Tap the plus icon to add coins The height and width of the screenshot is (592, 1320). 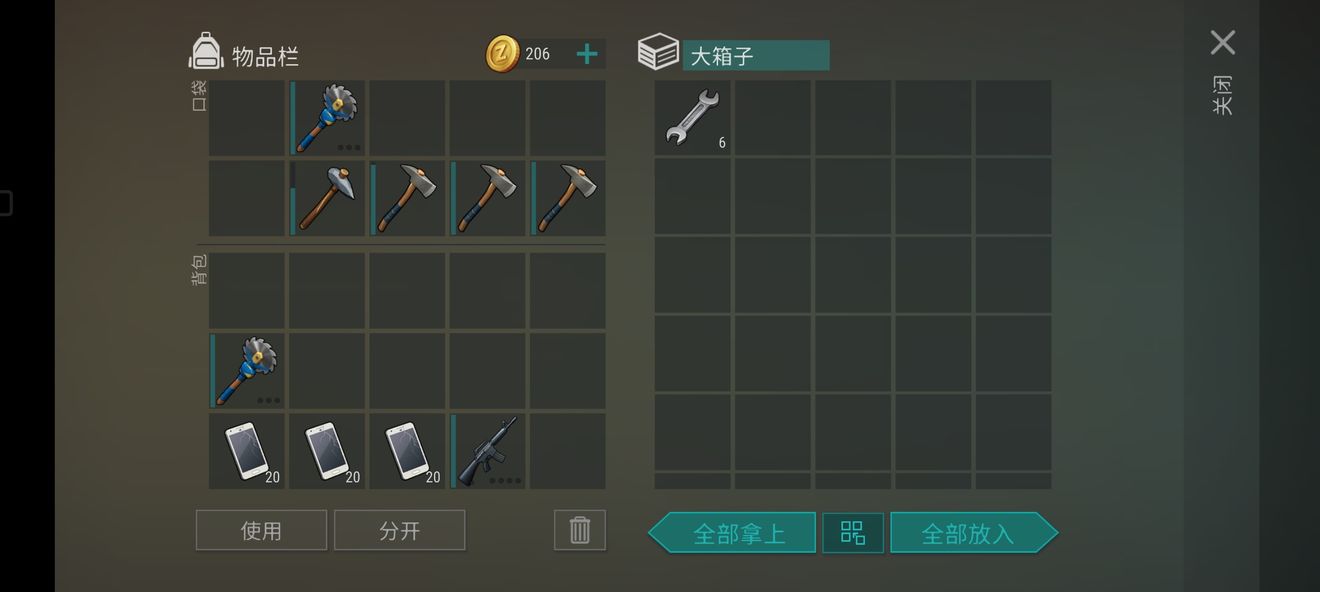pos(587,54)
